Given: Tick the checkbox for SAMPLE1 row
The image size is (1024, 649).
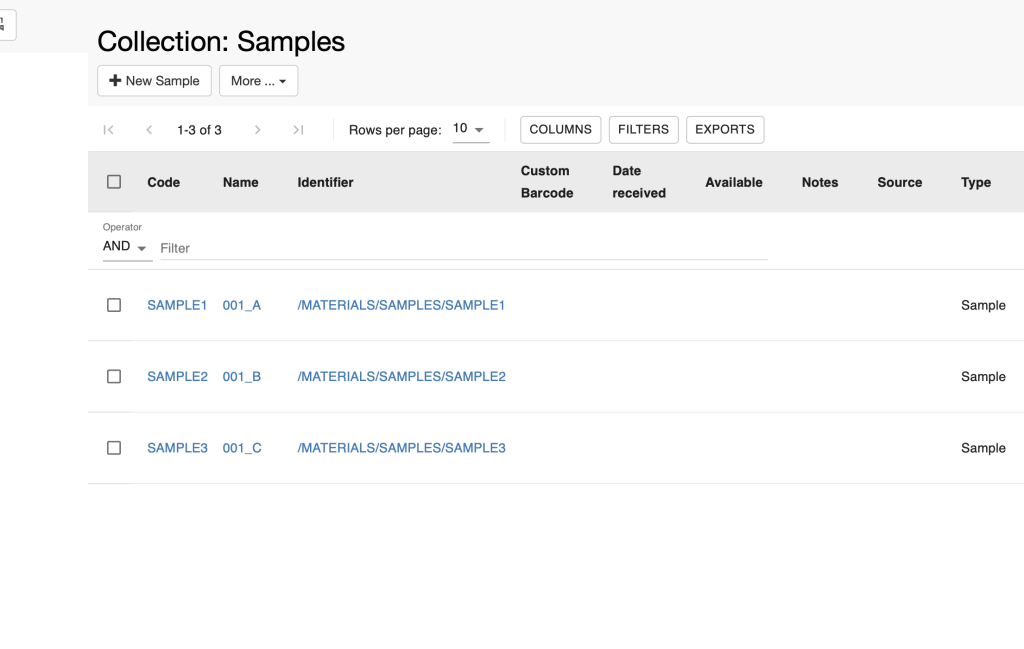Looking at the screenshot, I should [x=114, y=305].
